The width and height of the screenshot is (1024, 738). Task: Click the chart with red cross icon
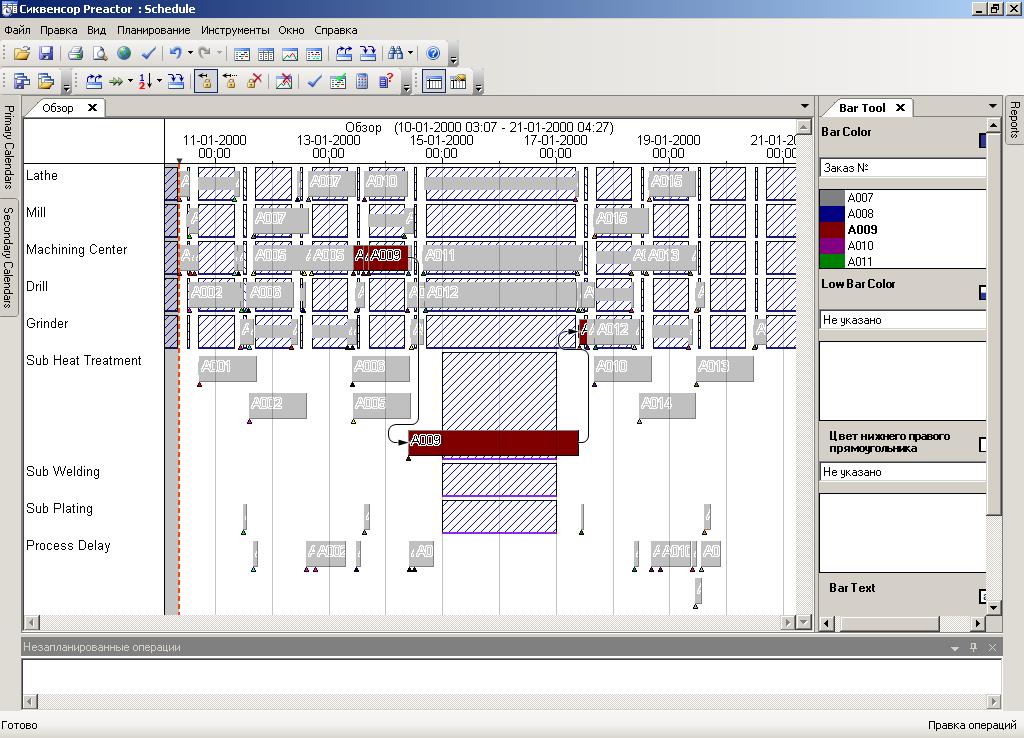coord(284,82)
